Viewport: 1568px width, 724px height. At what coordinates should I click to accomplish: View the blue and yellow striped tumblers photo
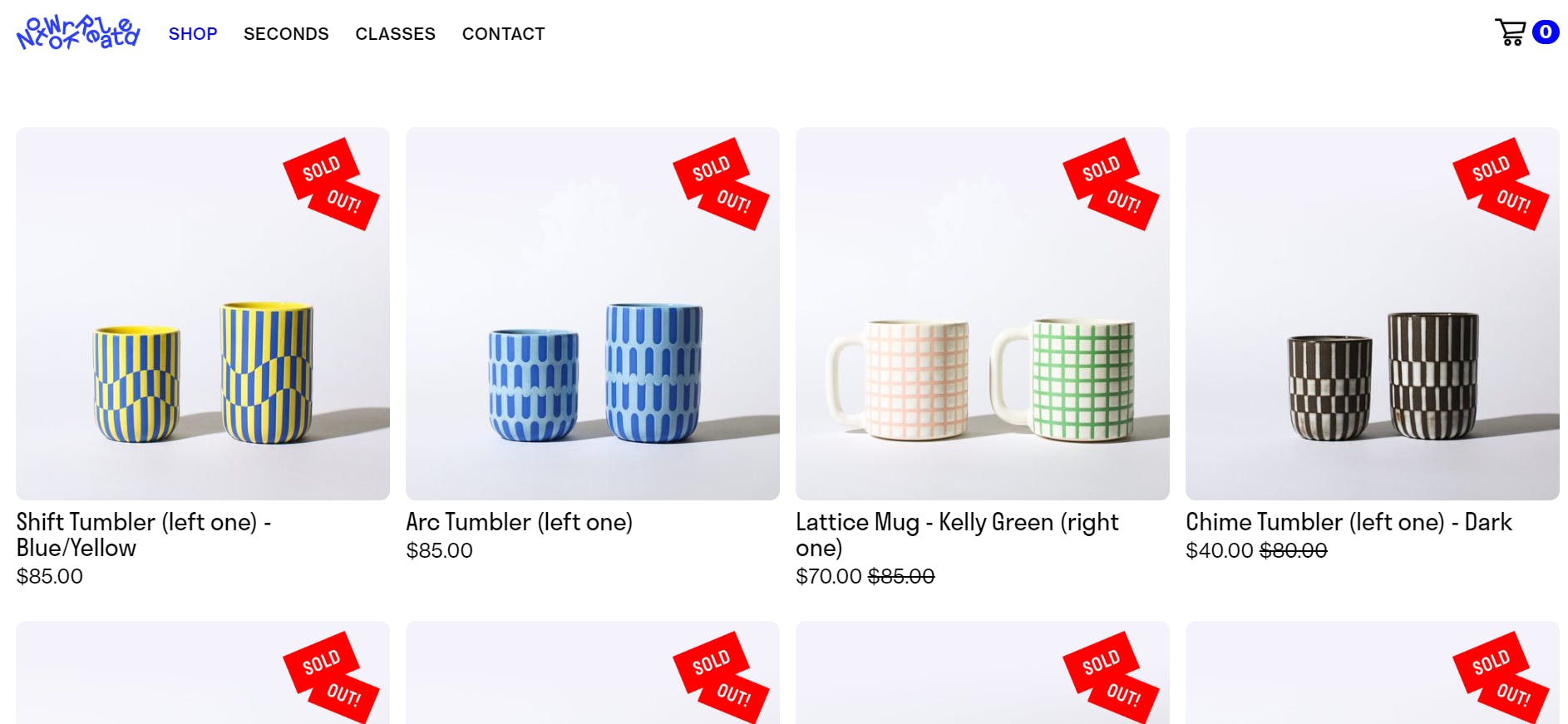[x=203, y=349]
